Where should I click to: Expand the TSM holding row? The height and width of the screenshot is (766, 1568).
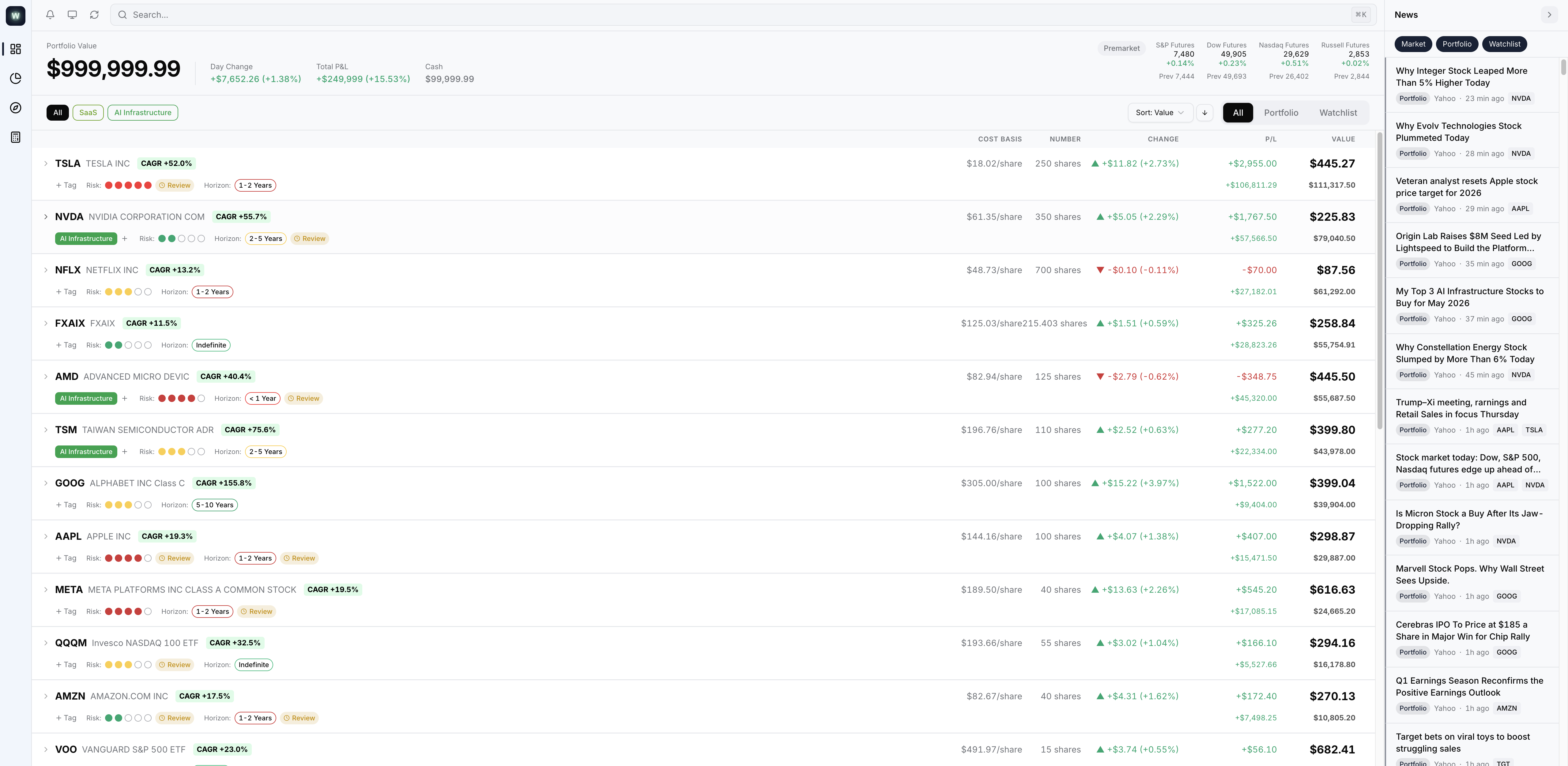[46, 430]
